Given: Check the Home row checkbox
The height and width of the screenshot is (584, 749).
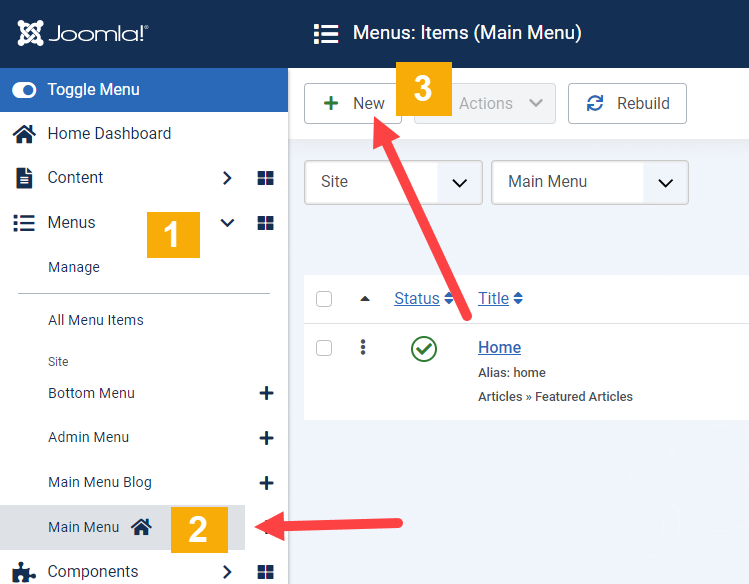Looking at the screenshot, I should 324,348.
